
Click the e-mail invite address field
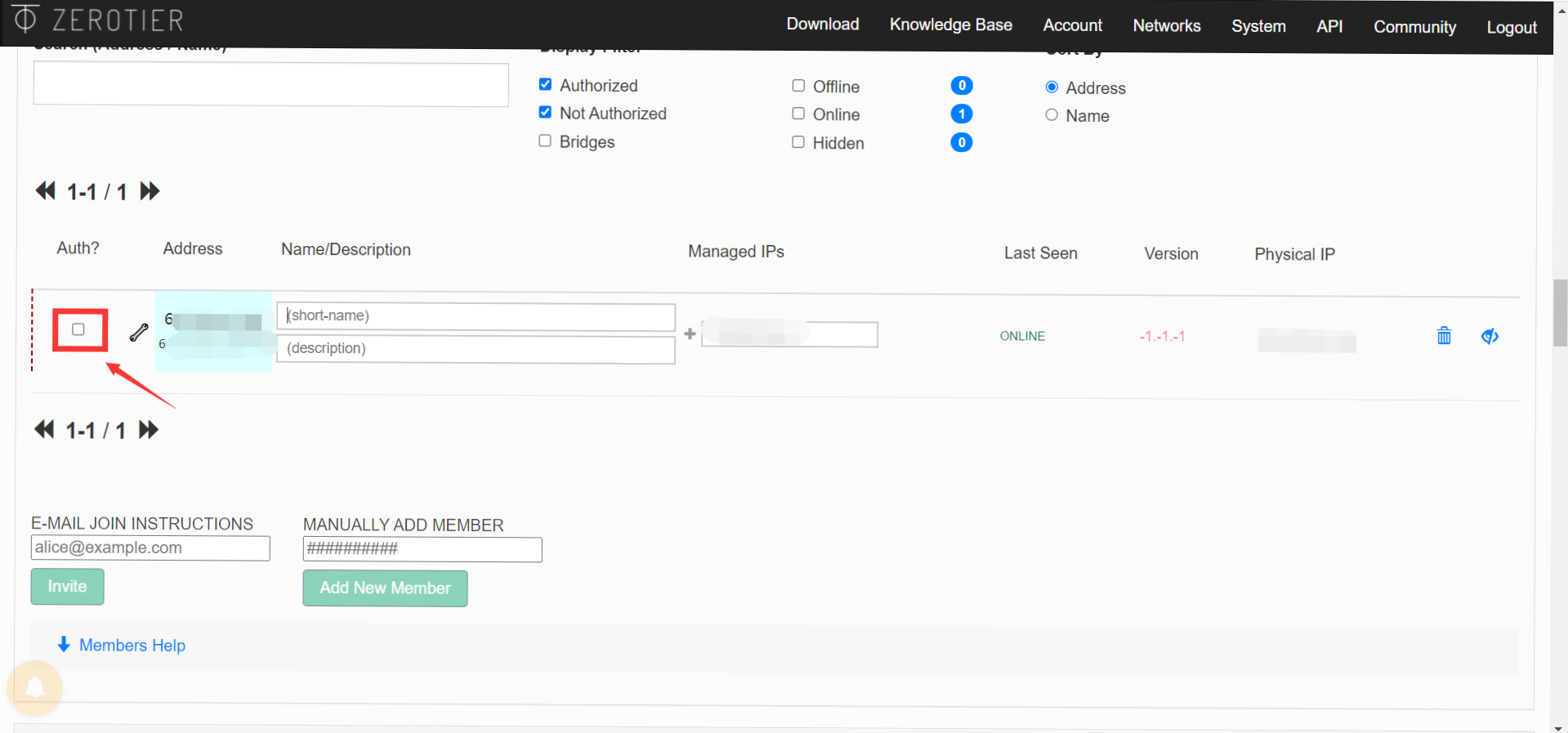(x=150, y=548)
